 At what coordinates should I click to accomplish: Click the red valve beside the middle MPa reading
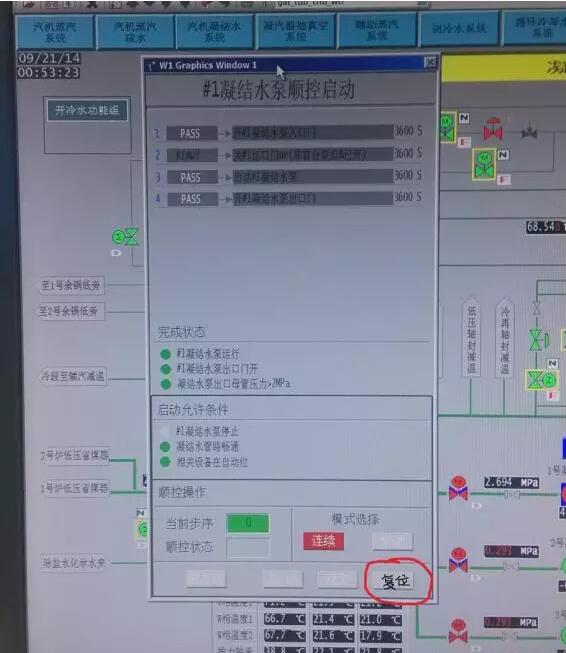(x=458, y=560)
